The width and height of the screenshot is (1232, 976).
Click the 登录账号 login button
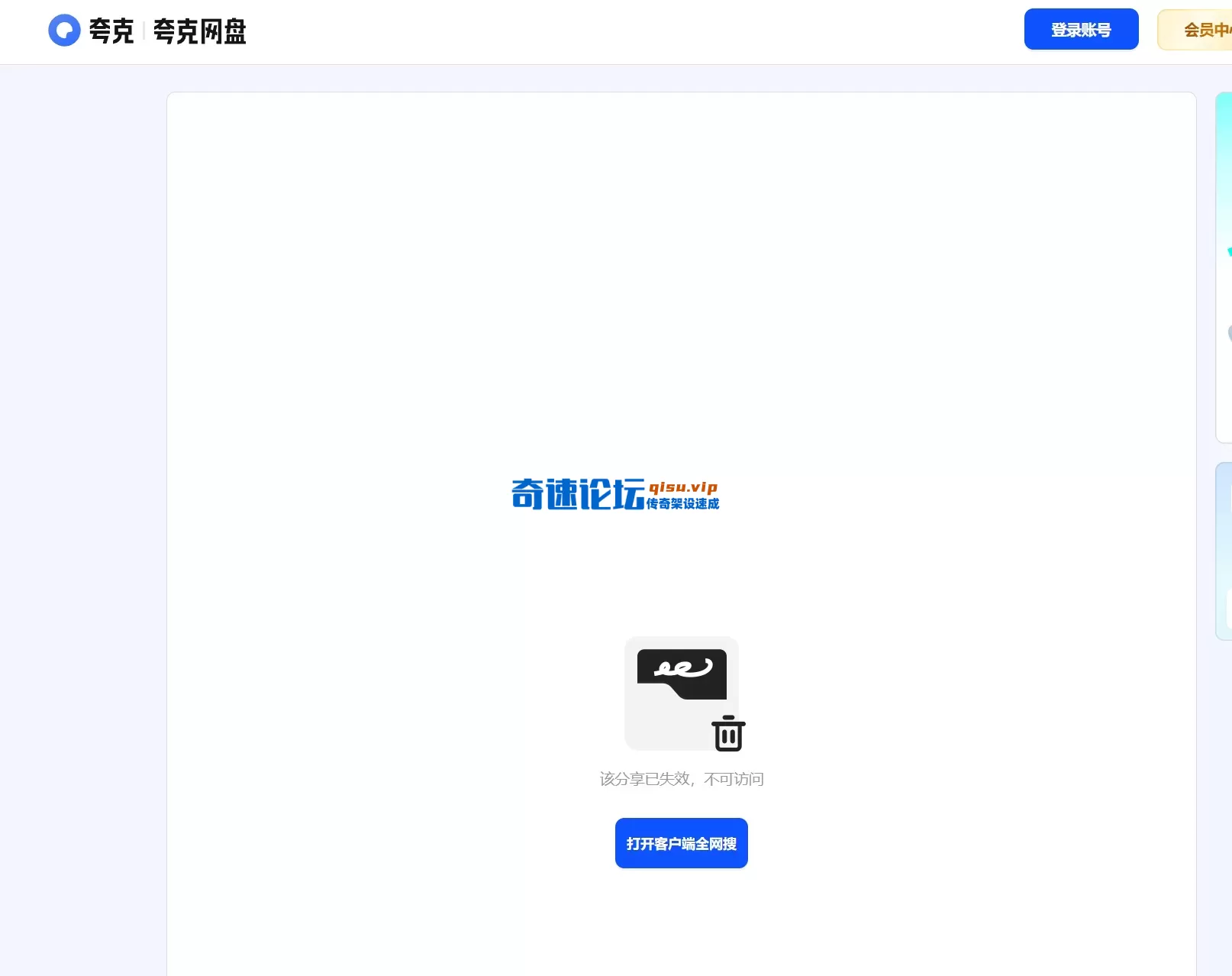[1081, 29]
